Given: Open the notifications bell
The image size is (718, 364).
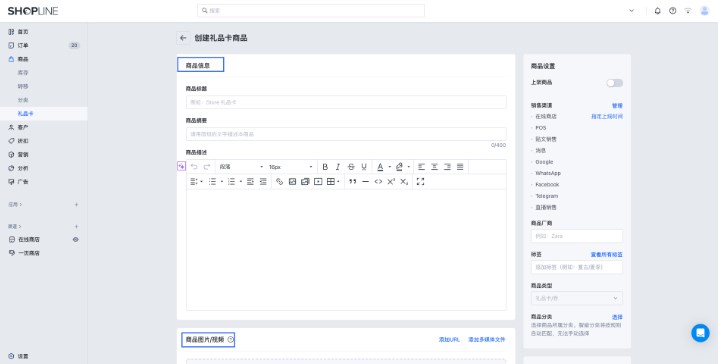Looking at the screenshot, I should click(x=658, y=11).
